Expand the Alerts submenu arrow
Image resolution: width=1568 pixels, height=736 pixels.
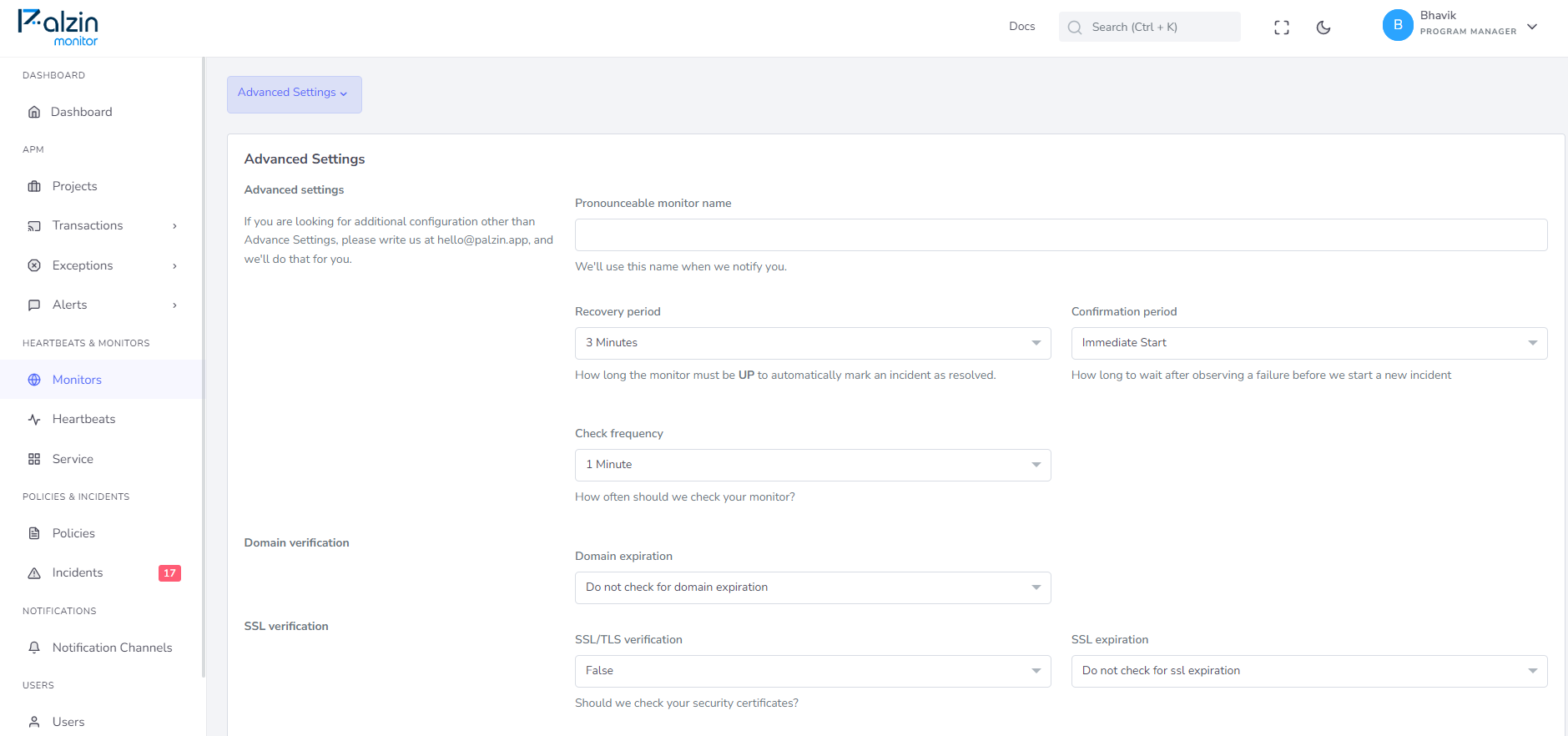pyautogui.click(x=174, y=305)
